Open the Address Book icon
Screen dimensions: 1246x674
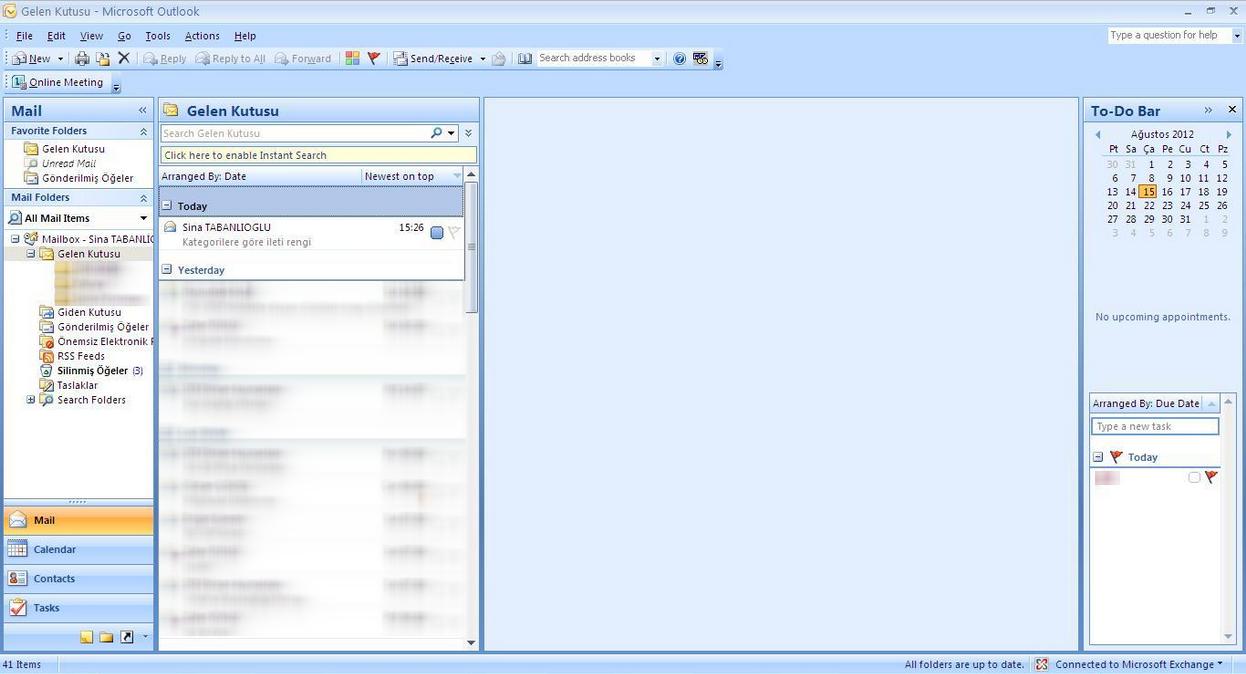525,59
